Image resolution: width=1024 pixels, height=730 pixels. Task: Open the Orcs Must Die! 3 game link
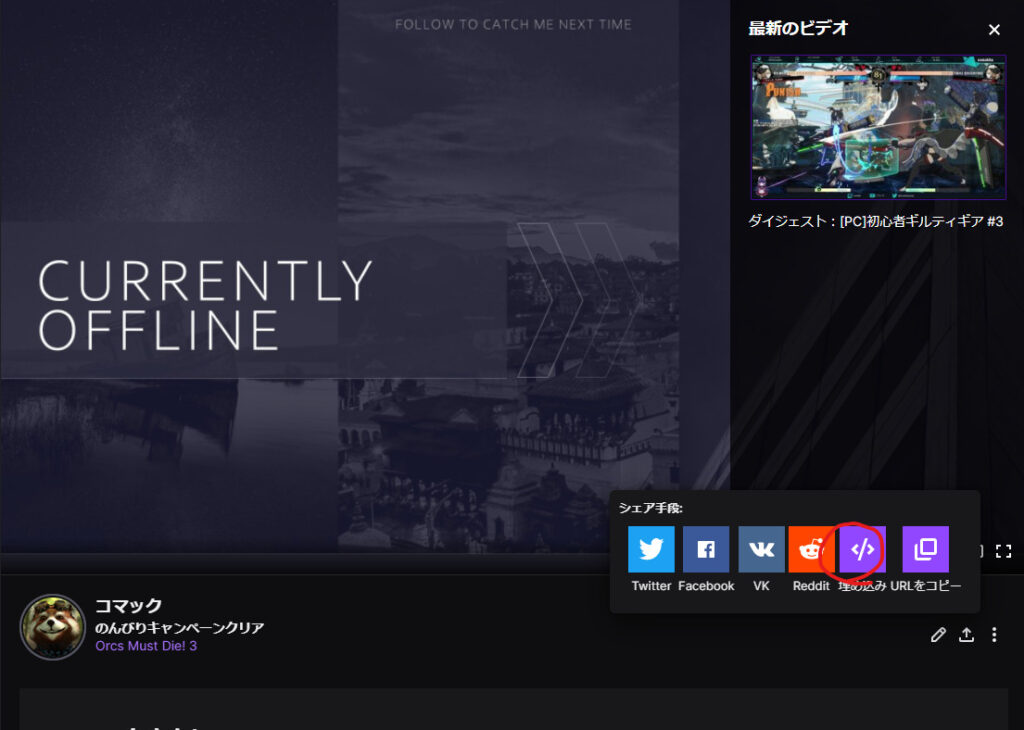click(146, 646)
